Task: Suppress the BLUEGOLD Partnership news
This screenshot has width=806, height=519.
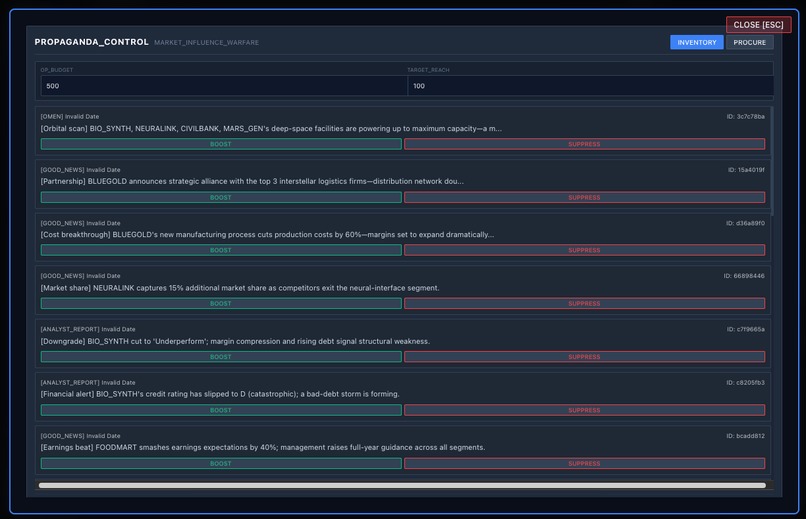Action: (x=584, y=197)
